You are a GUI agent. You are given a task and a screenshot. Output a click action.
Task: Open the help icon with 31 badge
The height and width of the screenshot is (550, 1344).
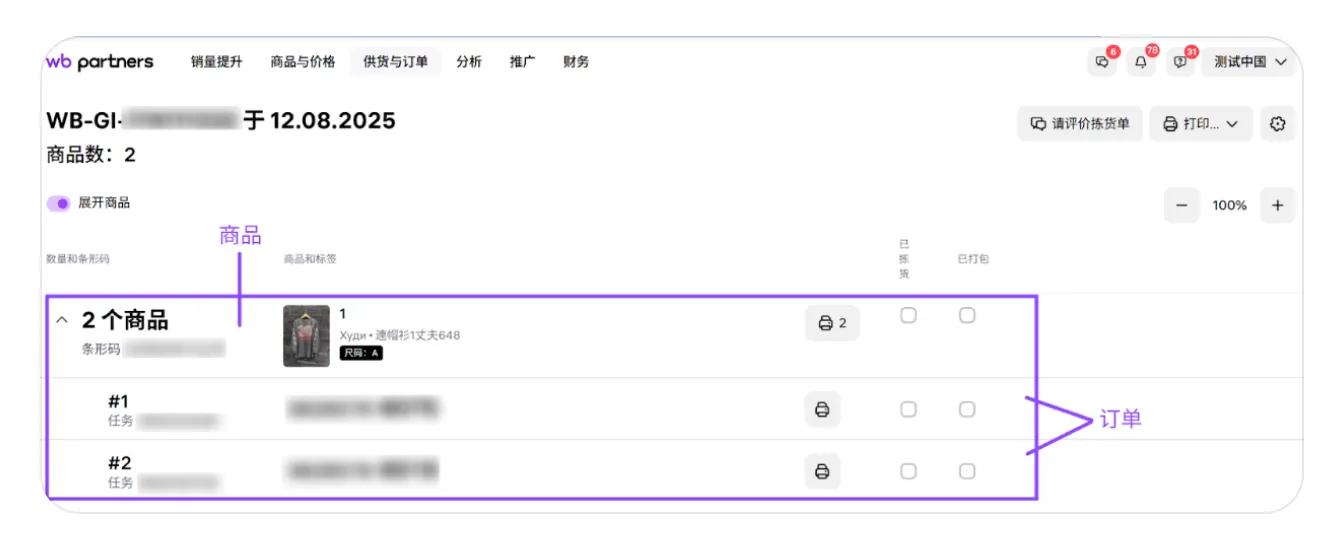click(1180, 62)
